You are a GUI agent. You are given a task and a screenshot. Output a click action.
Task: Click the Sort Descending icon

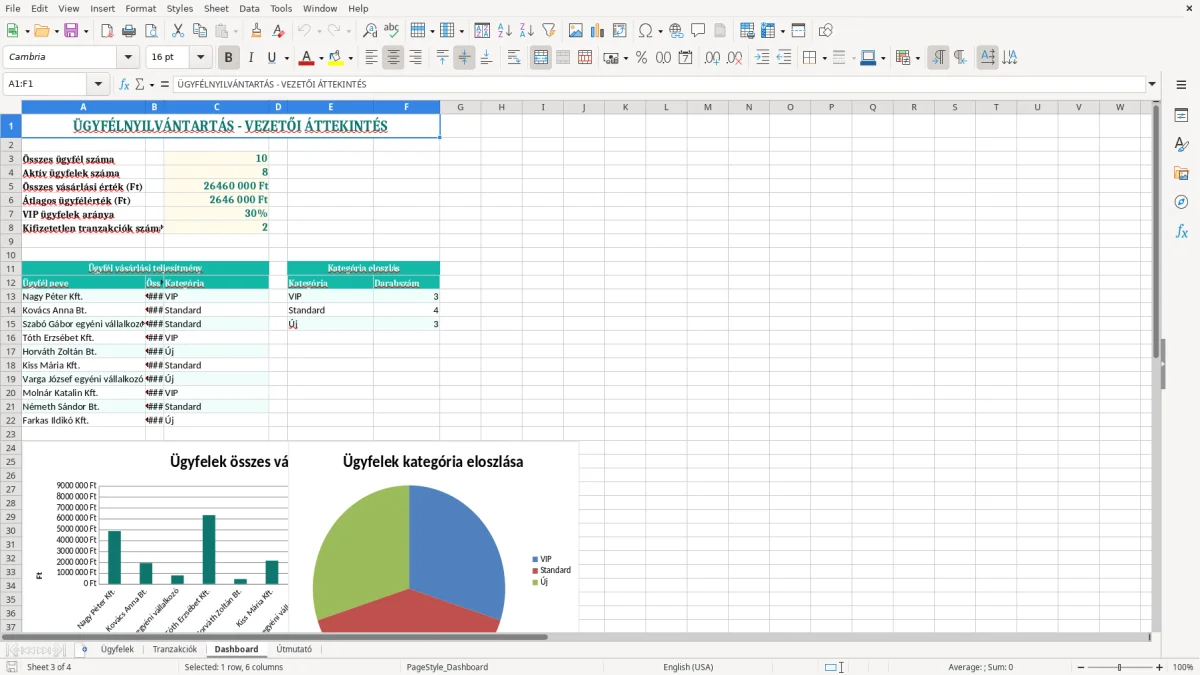click(x=527, y=31)
